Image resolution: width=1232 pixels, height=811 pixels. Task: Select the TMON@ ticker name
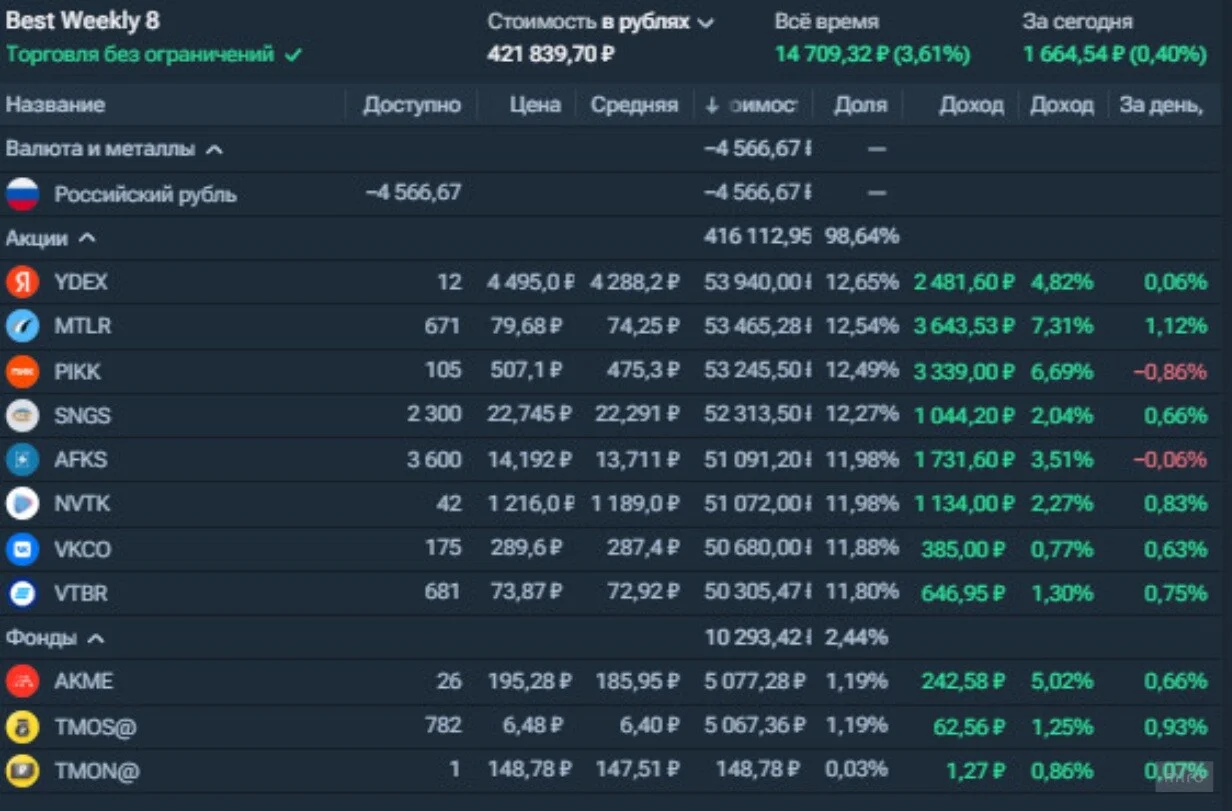point(96,771)
